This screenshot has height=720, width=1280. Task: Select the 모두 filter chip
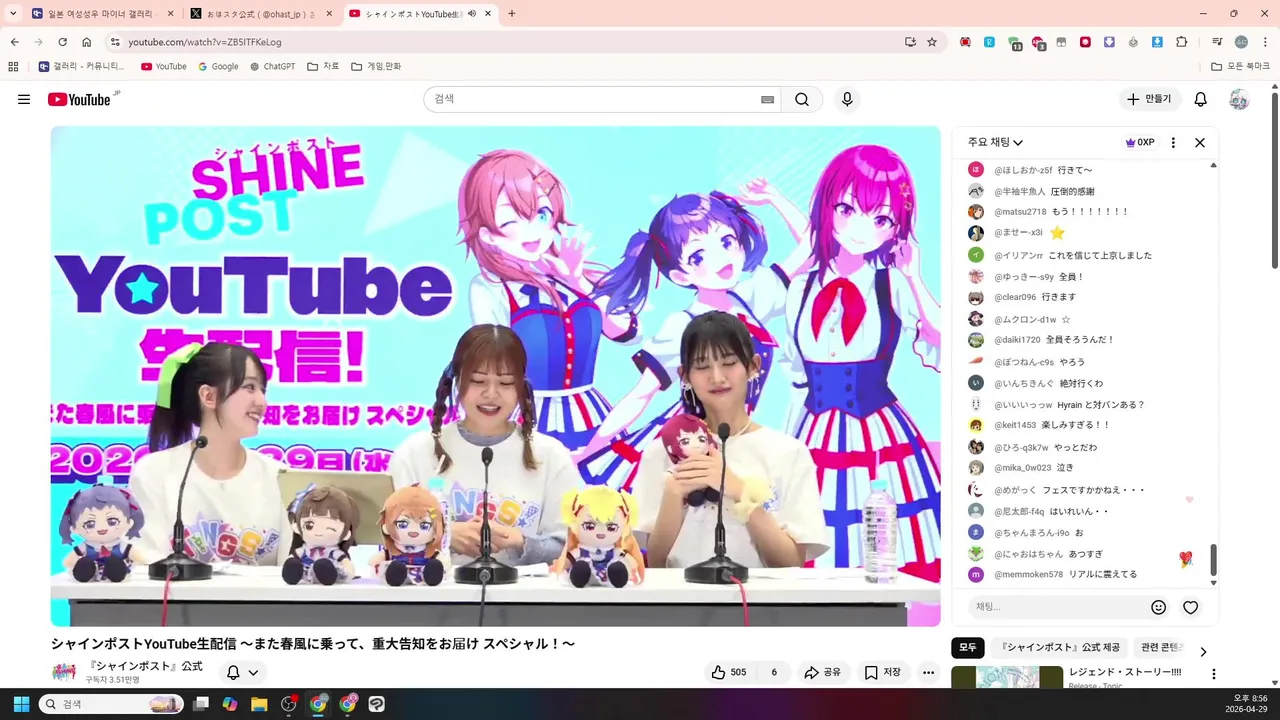click(x=967, y=648)
